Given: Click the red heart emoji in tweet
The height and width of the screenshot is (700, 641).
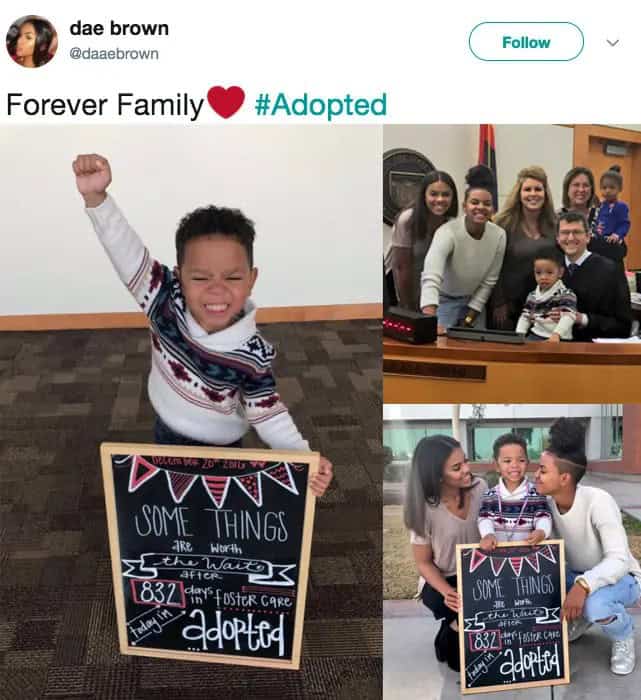Looking at the screenshot, I should click(x=226, y=102).
